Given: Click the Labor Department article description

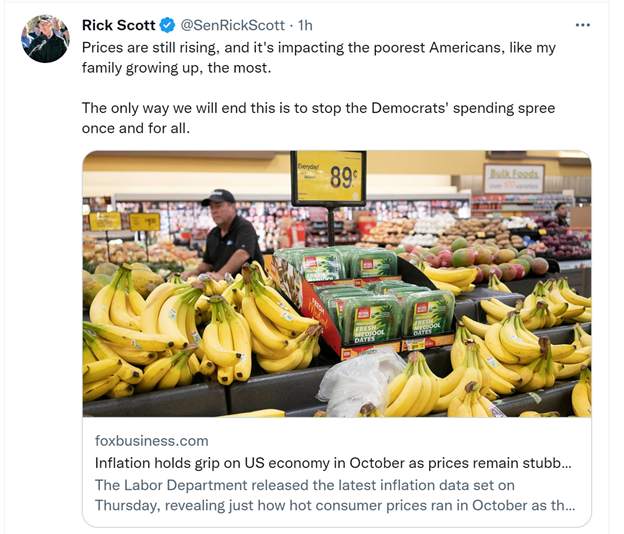Looking at the screenshot, I should [x=335, y=495].
